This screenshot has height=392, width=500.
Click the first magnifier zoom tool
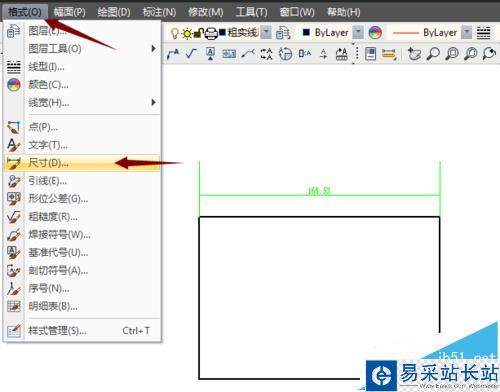click(433, 53)
